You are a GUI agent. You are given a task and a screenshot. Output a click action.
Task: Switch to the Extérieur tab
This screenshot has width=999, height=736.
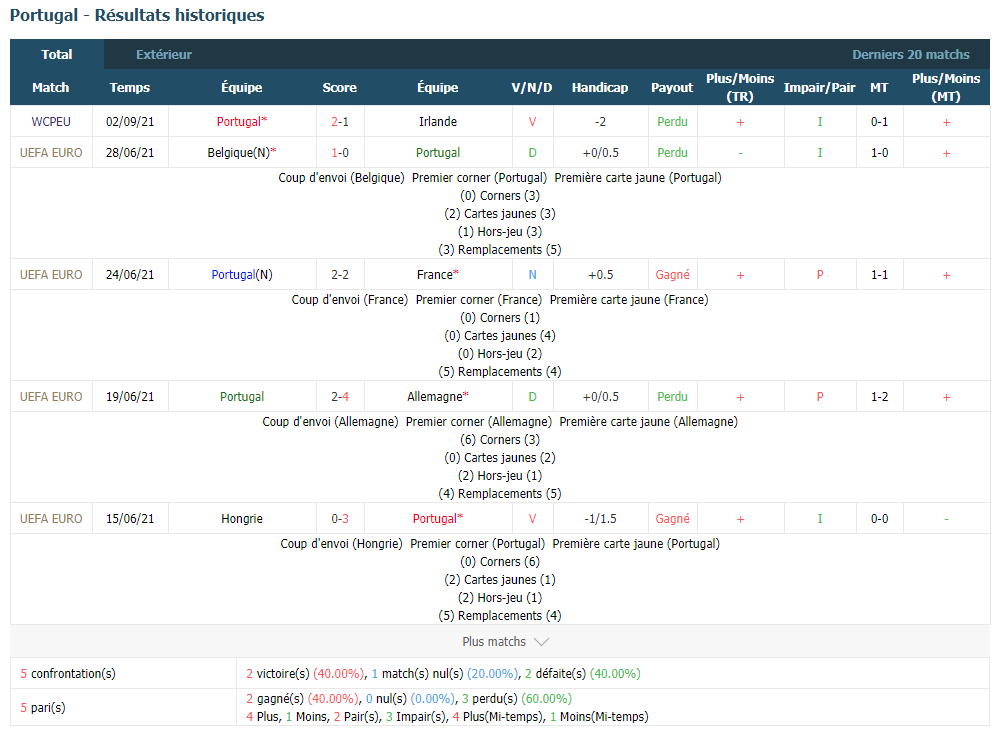click(164, 54)
